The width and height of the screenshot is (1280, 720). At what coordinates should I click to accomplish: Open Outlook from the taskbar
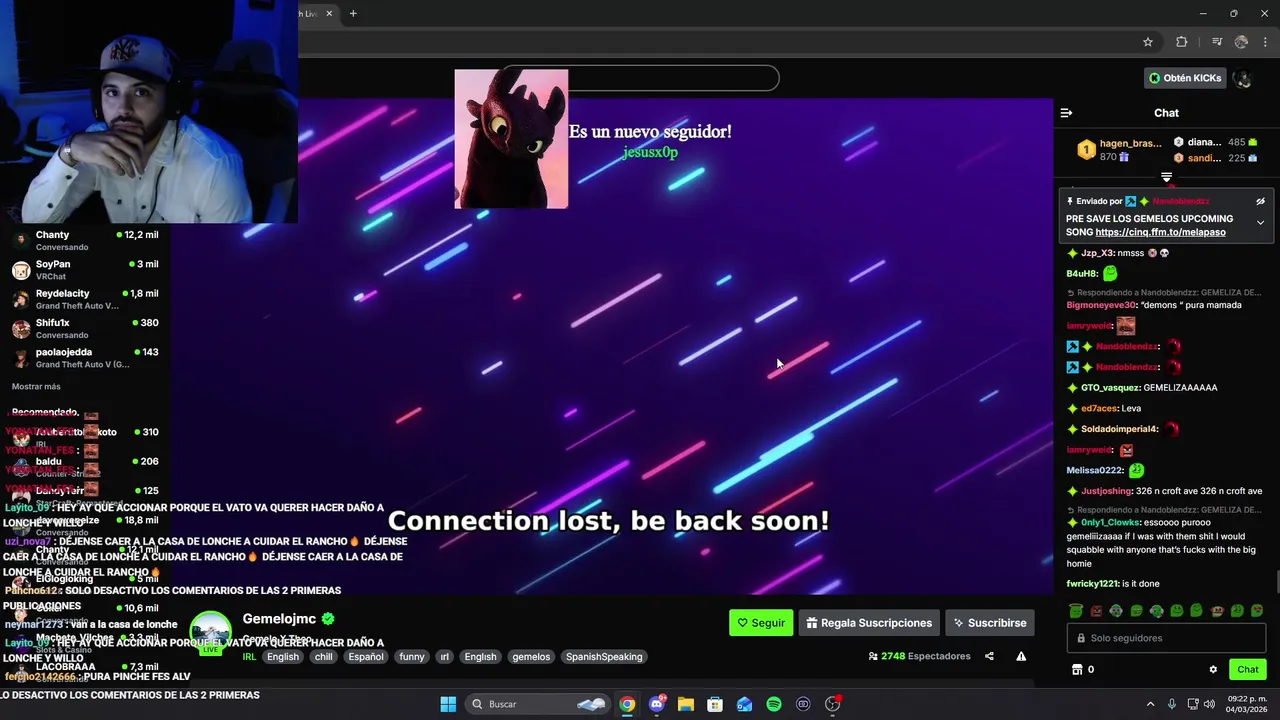pos(744,704)
